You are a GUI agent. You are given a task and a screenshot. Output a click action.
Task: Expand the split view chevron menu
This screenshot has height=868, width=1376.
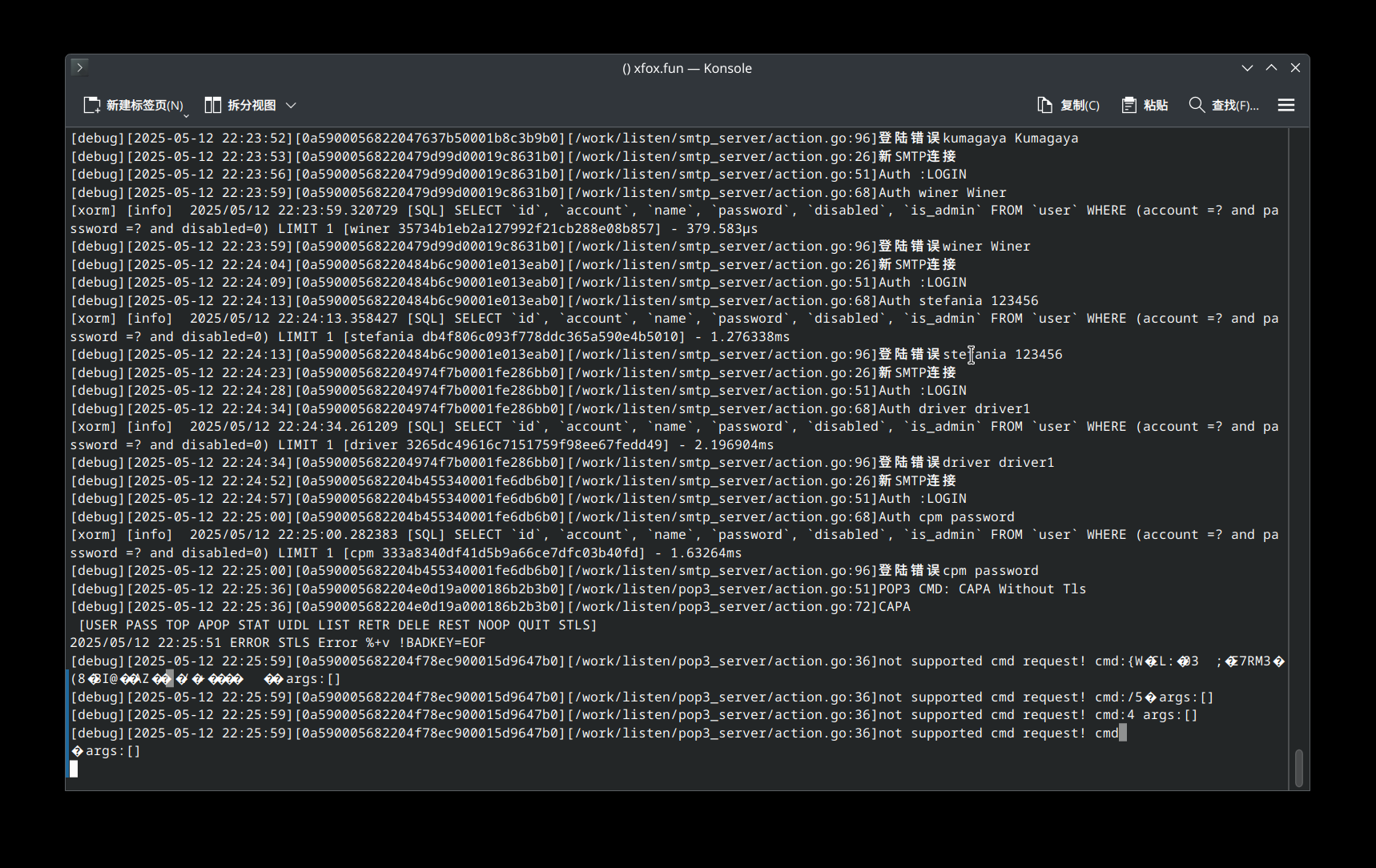pos(292,105)
